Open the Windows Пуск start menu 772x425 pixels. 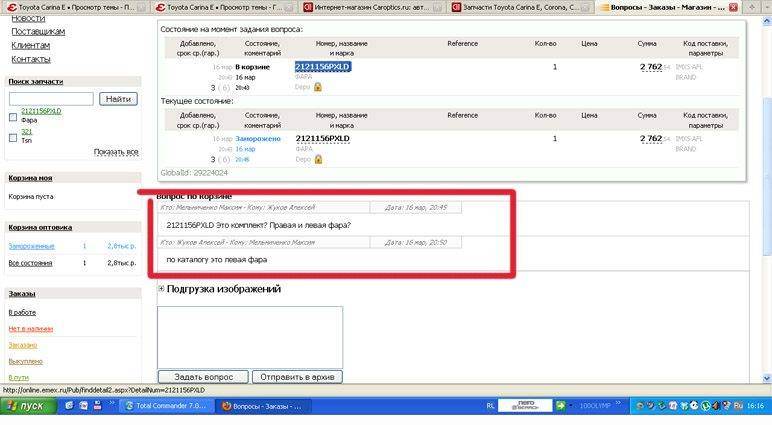click(x=26, y=407)
